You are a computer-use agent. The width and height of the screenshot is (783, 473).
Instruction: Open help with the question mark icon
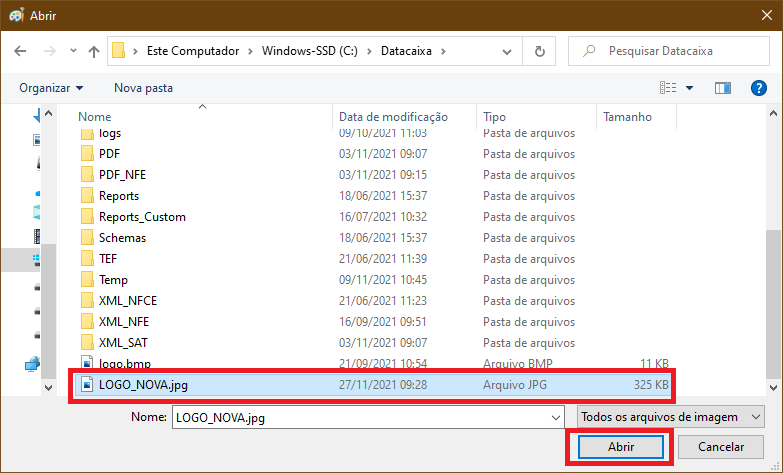758,88
